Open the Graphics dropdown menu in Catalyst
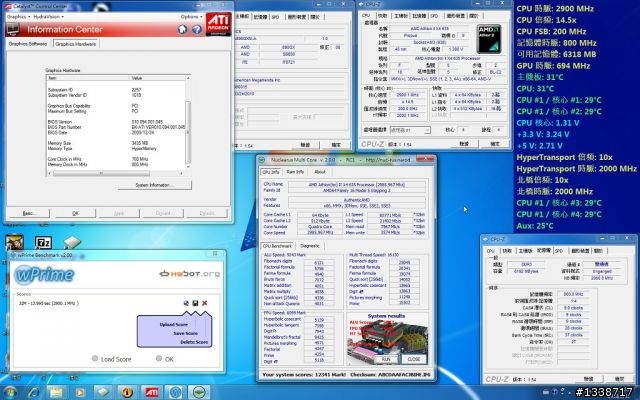Screen dimensions: 640x400 [x=19, y=17]
